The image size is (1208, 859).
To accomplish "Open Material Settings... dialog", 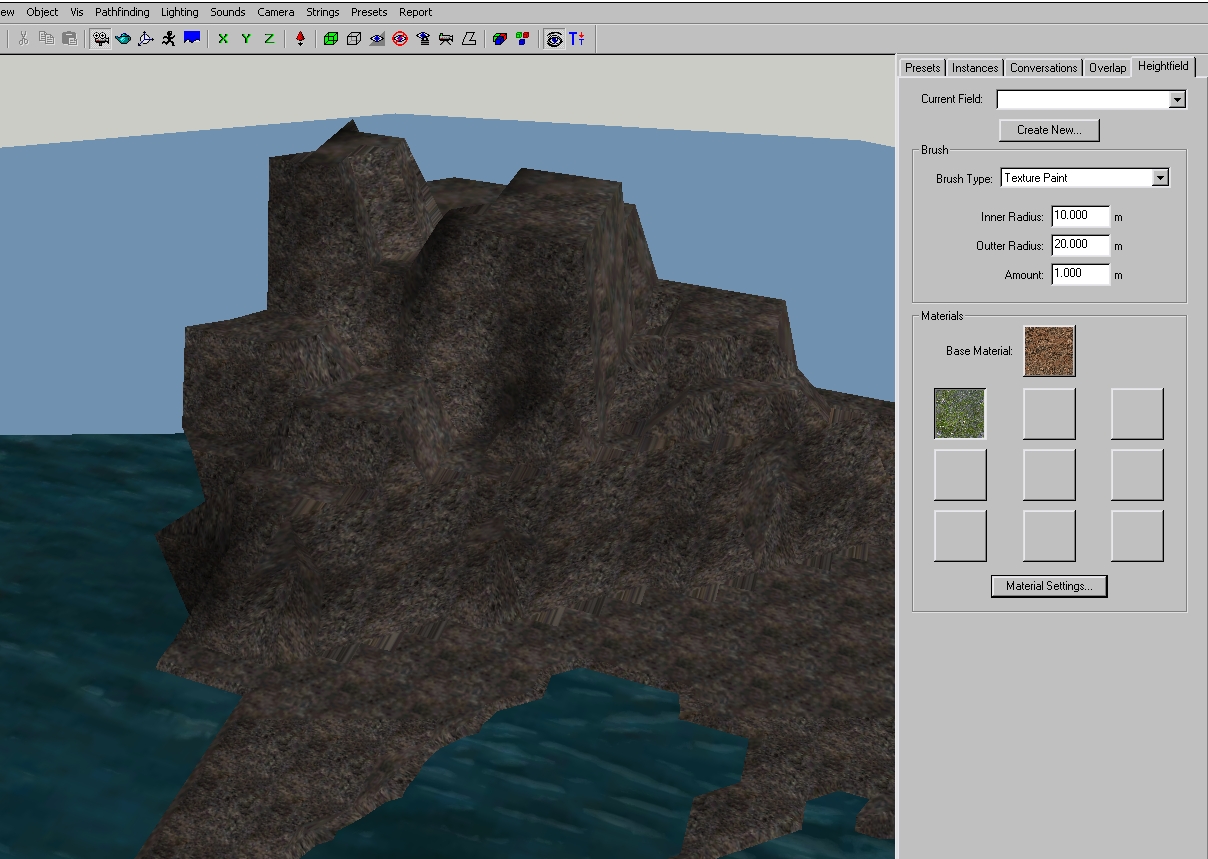I will pyautogui.click(x=1048, y=586).
